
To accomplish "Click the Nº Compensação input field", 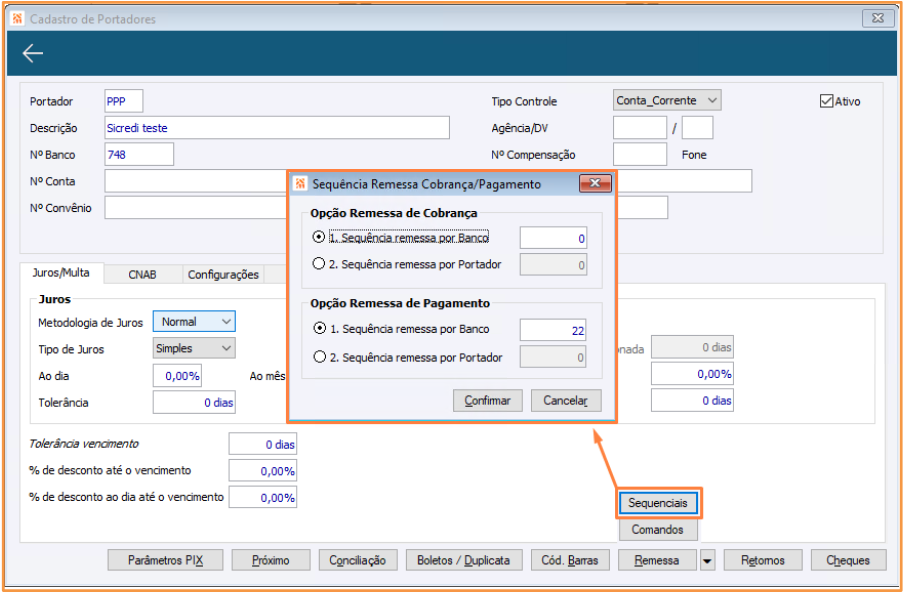I will click(640, 154).
